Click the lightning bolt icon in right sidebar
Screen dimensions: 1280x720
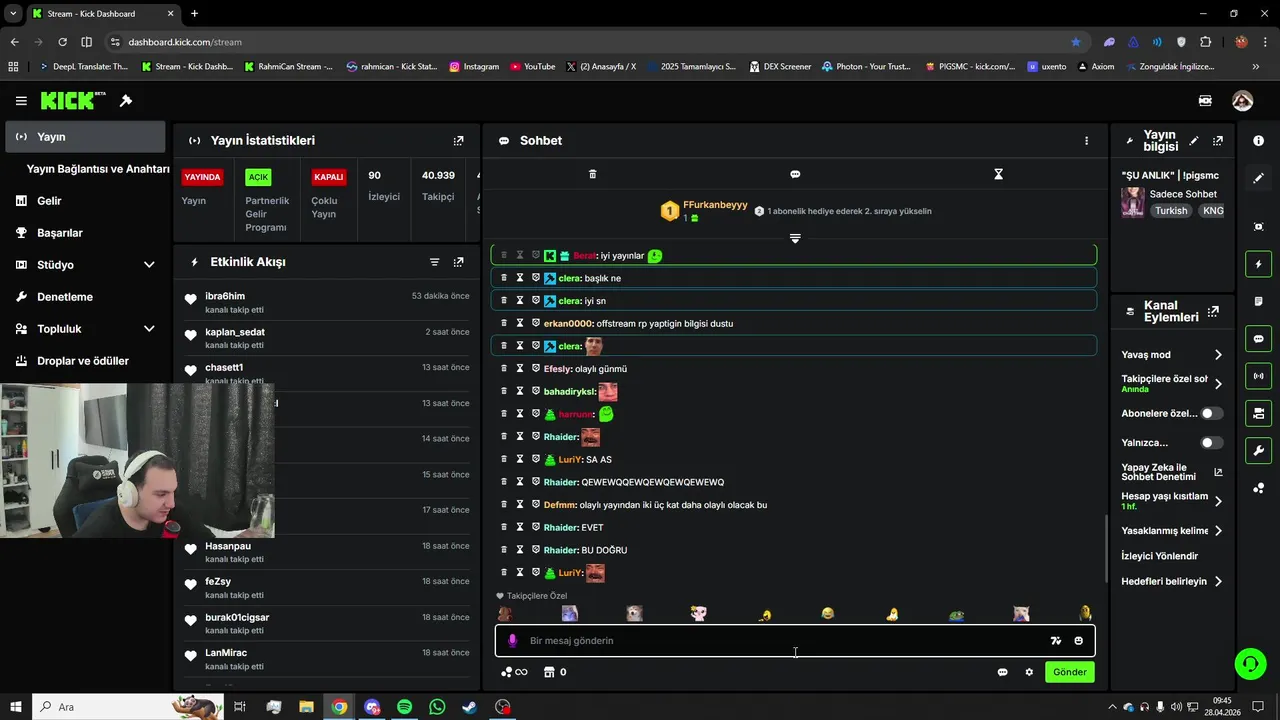click(x=1258, y=264)
